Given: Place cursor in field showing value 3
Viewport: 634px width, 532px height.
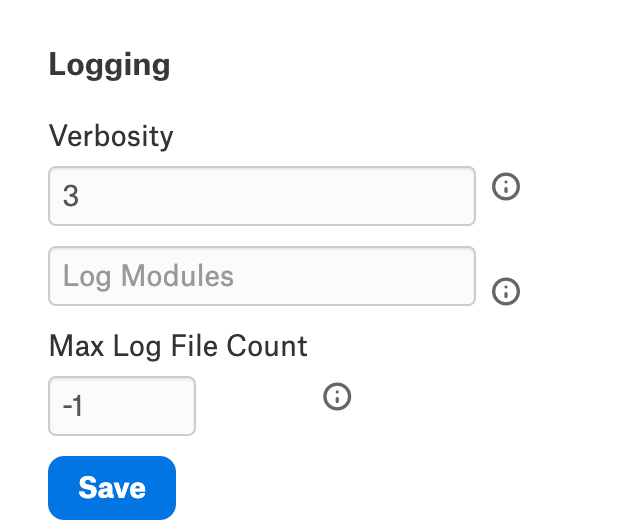Looking at the screenshot, I should (262, 196).
